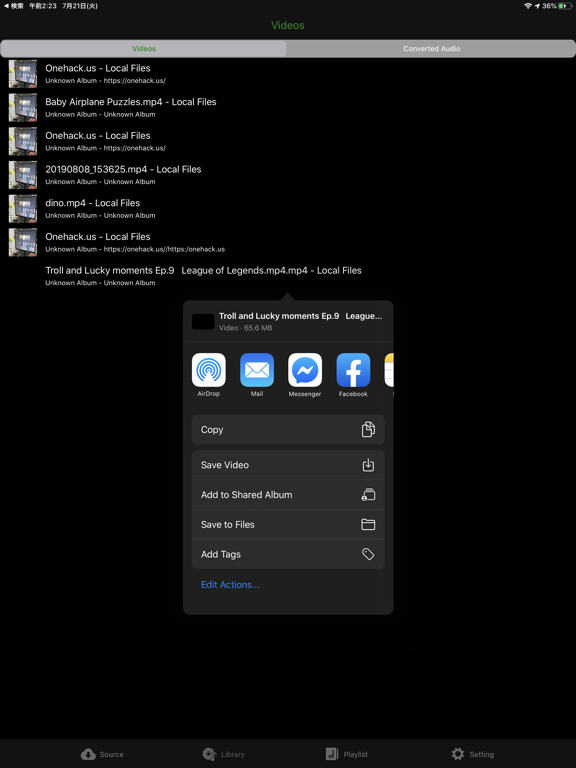Tap the back to 検索 button in status bar
This screenshot has width=576, height=768.
(x=14, y=6)
